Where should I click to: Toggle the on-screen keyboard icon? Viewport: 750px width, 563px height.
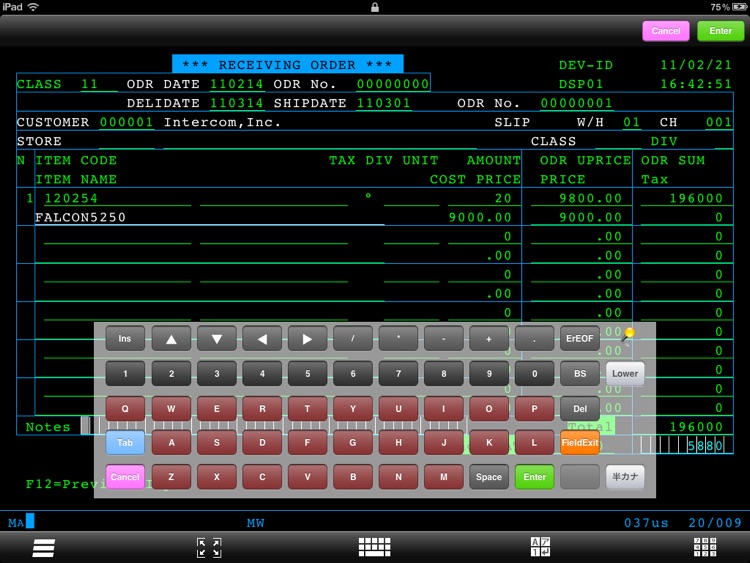375,547
